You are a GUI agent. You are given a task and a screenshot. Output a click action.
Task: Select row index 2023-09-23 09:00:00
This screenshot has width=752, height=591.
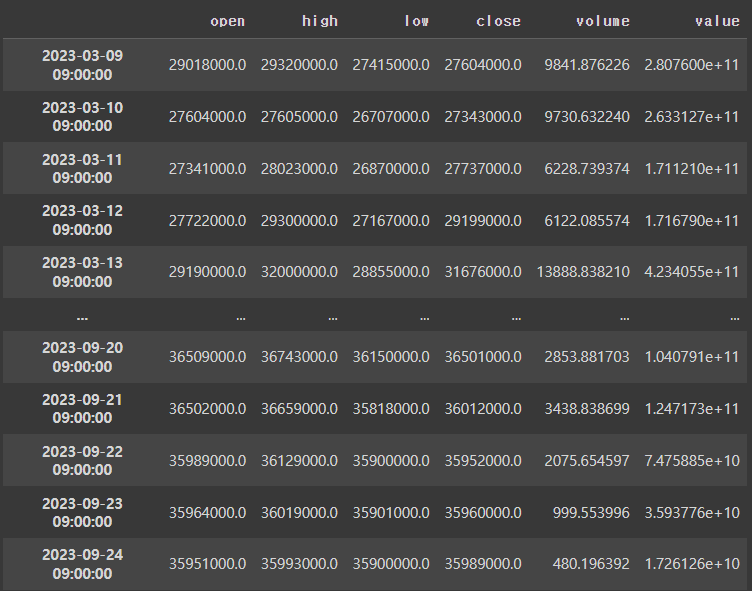tap(82, 512)
